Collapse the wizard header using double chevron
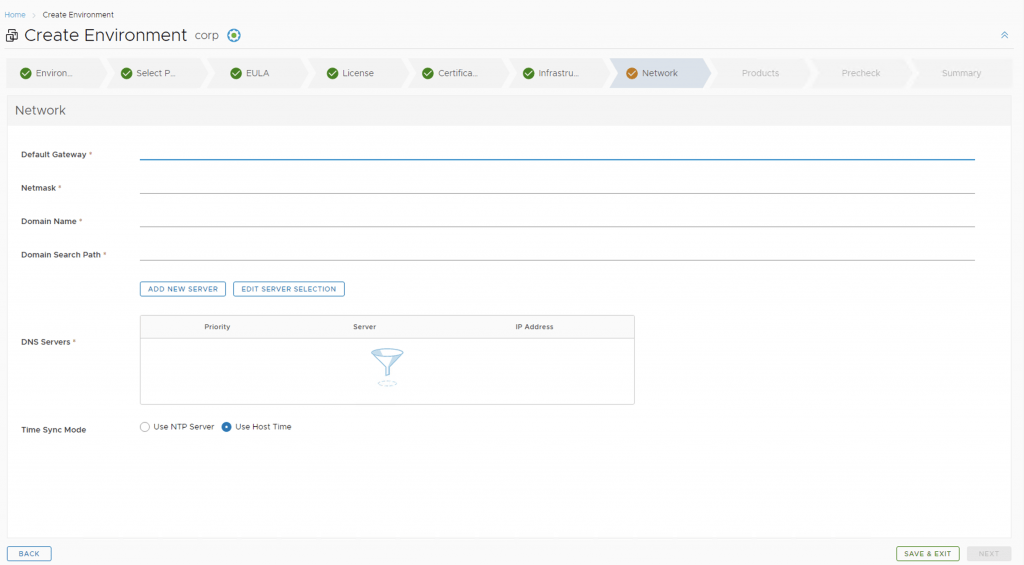Screen dimensions: 1024x565 (x=1004, y=35)
